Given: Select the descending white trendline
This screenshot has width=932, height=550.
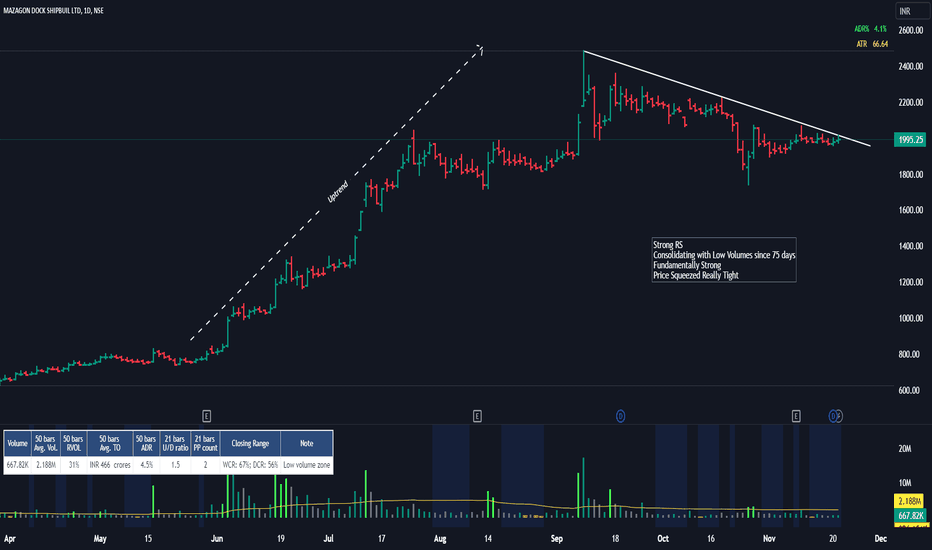Looking at the screenshot, I should 726,99.
